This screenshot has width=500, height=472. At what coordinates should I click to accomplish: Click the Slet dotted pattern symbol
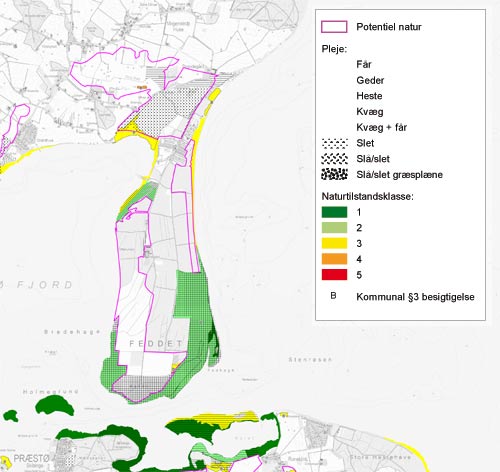[x=335, y=143]
